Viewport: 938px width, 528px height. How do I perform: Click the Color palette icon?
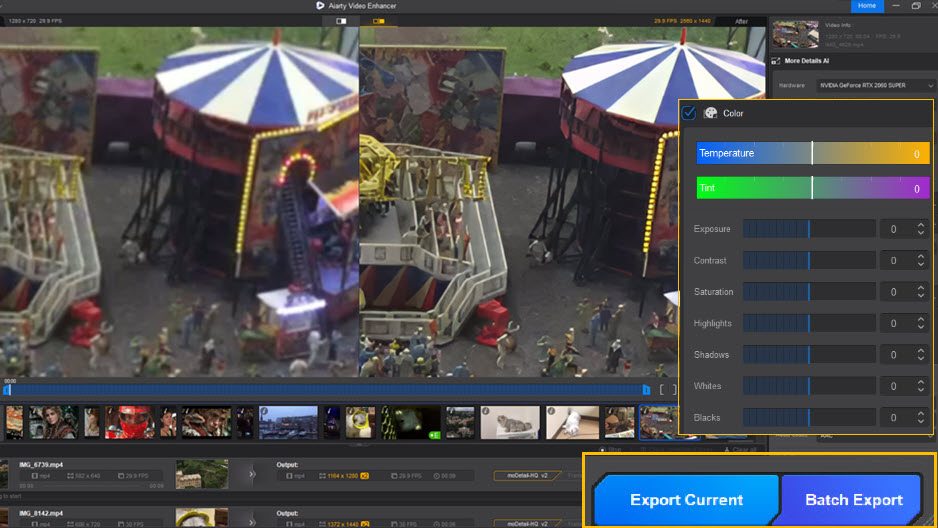pos(710,113)
